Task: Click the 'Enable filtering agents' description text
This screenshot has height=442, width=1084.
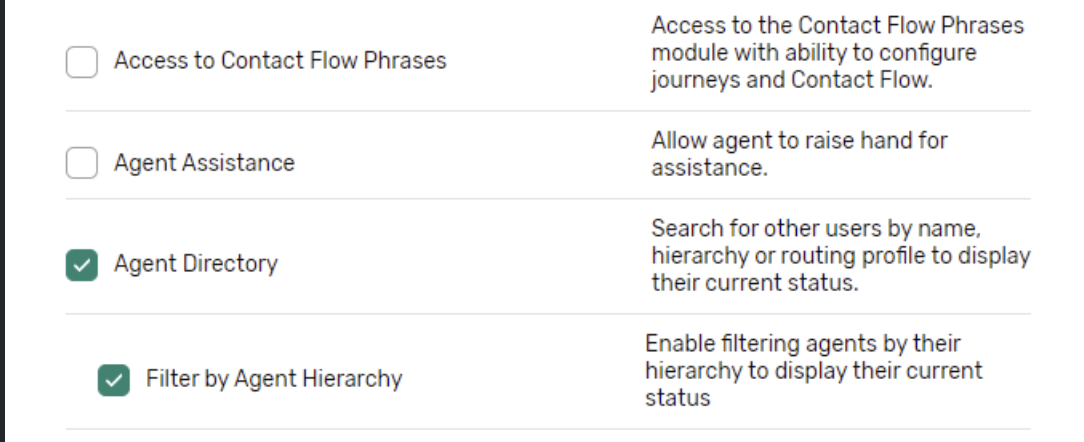Action: 813,371
